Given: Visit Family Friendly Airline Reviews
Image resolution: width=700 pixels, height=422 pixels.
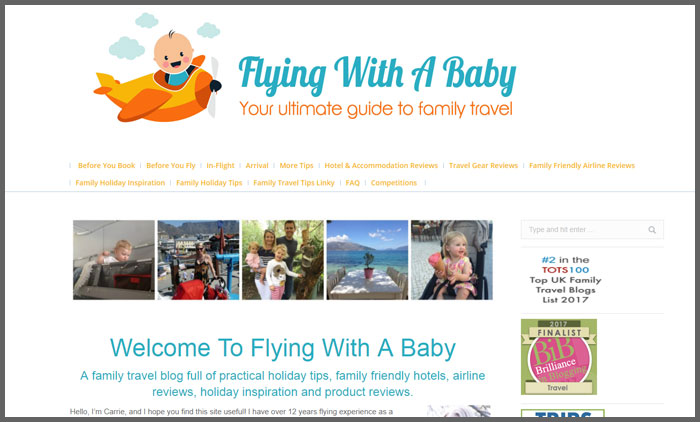Looking at the screenshot, I should pos(582,166).
